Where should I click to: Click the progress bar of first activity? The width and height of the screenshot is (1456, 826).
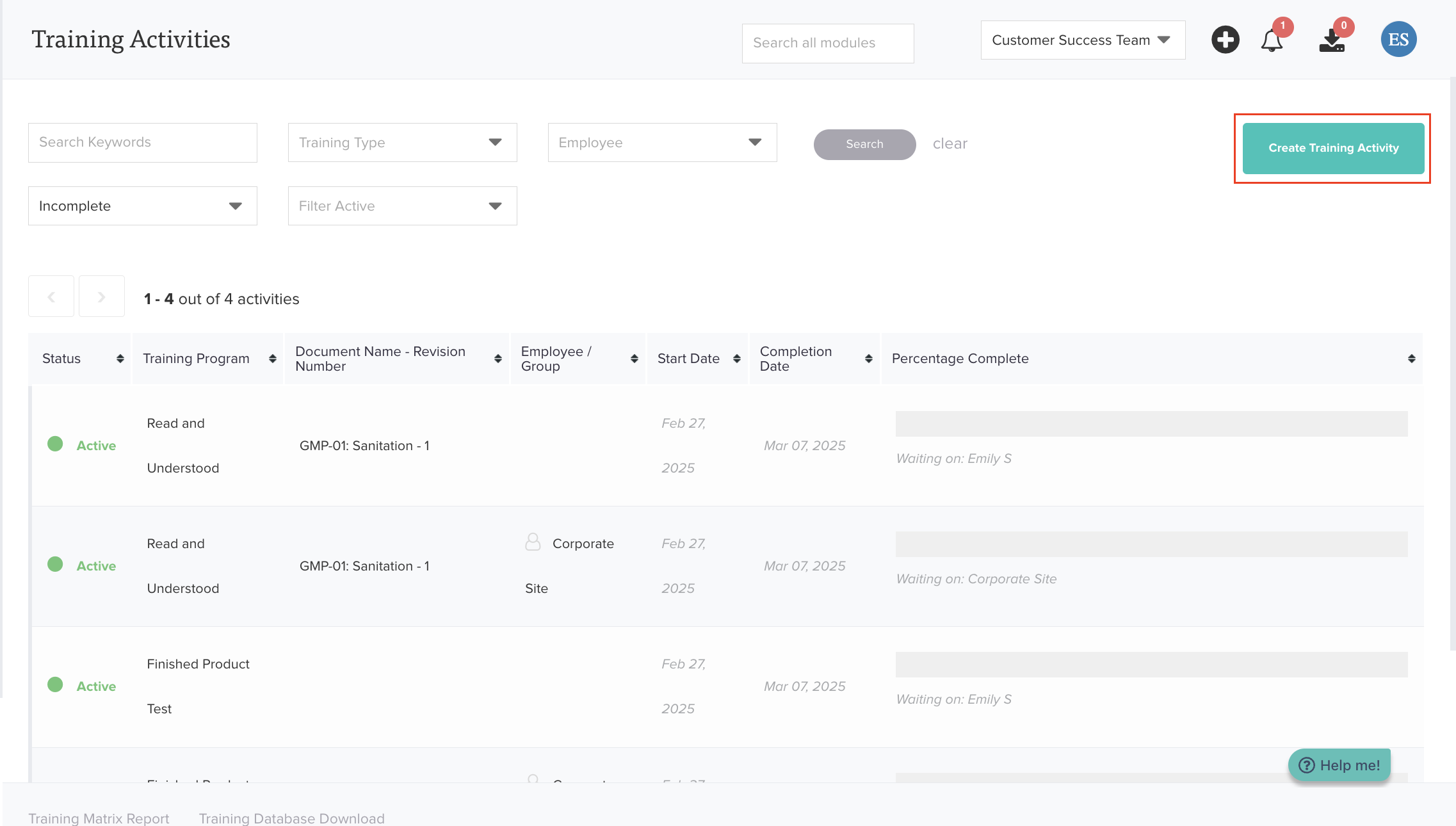[1151, 424]
